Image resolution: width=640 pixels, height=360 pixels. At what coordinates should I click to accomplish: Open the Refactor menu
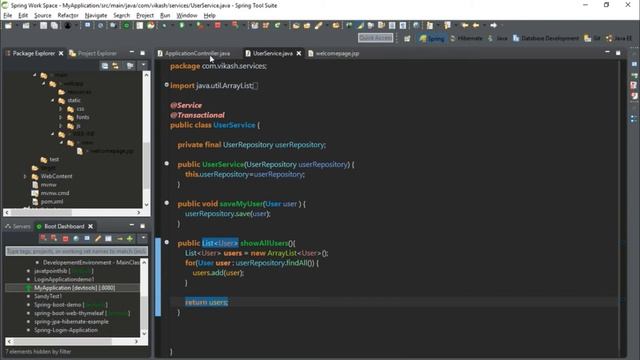coord(68,16)
